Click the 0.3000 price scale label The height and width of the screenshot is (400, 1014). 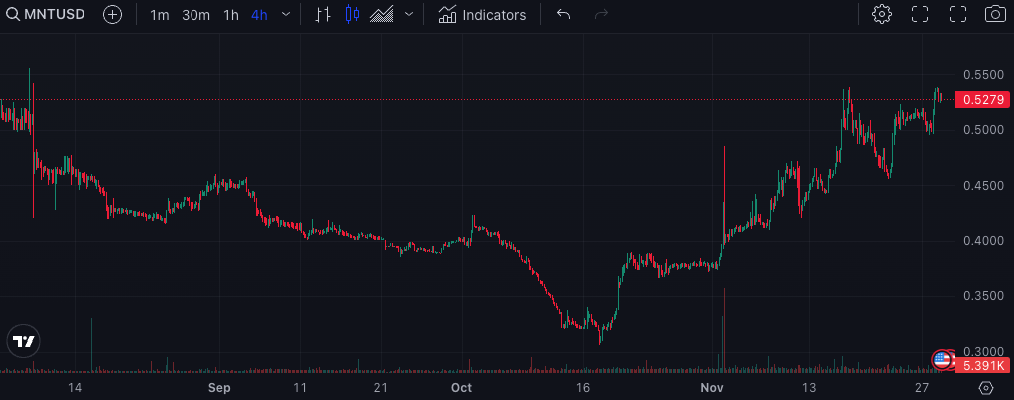[983, 352]
